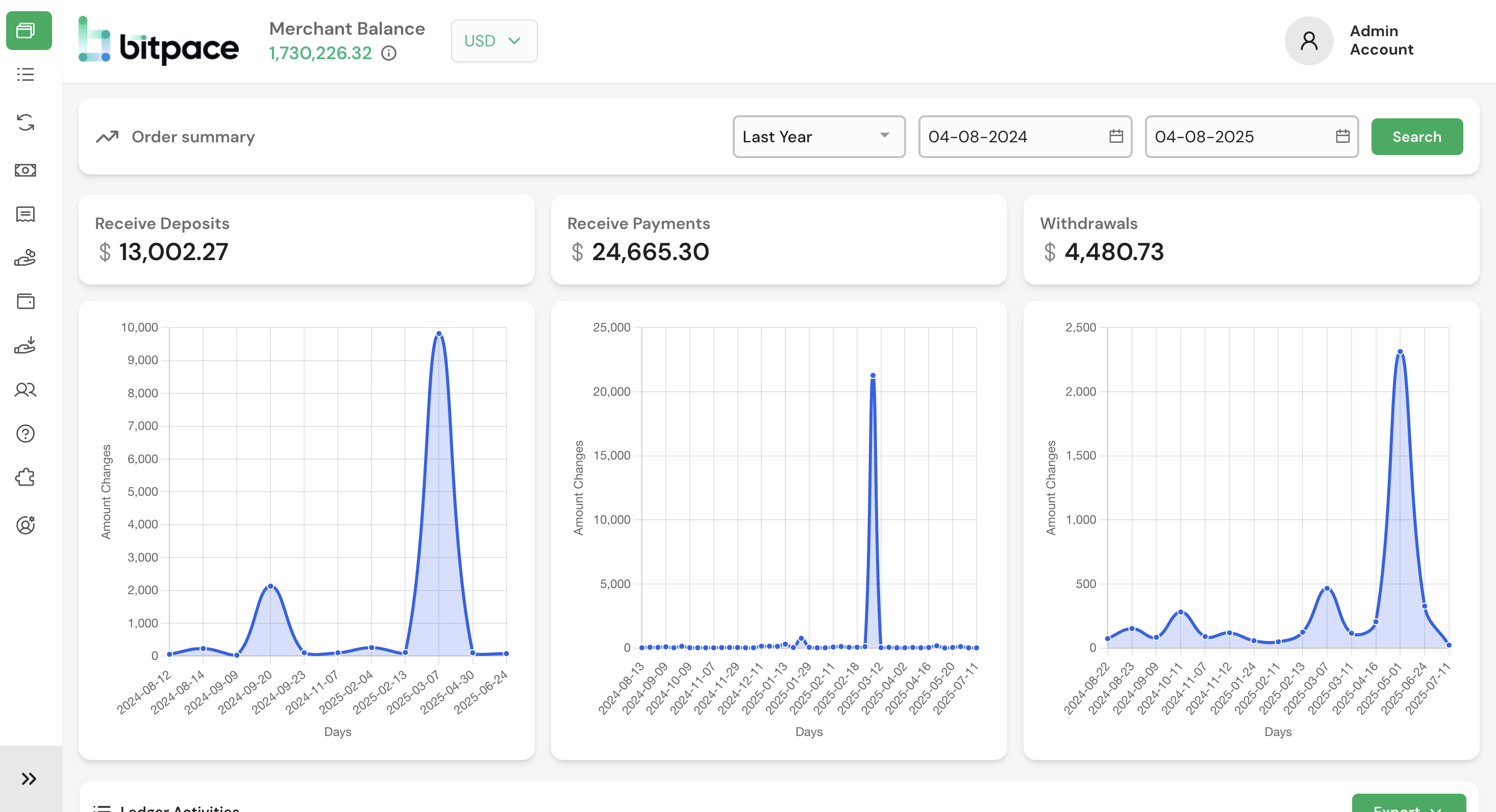Viewport: 1496px width, 812px height.
Task: Open the hand with coins icon
Action: tap(26, 258)
